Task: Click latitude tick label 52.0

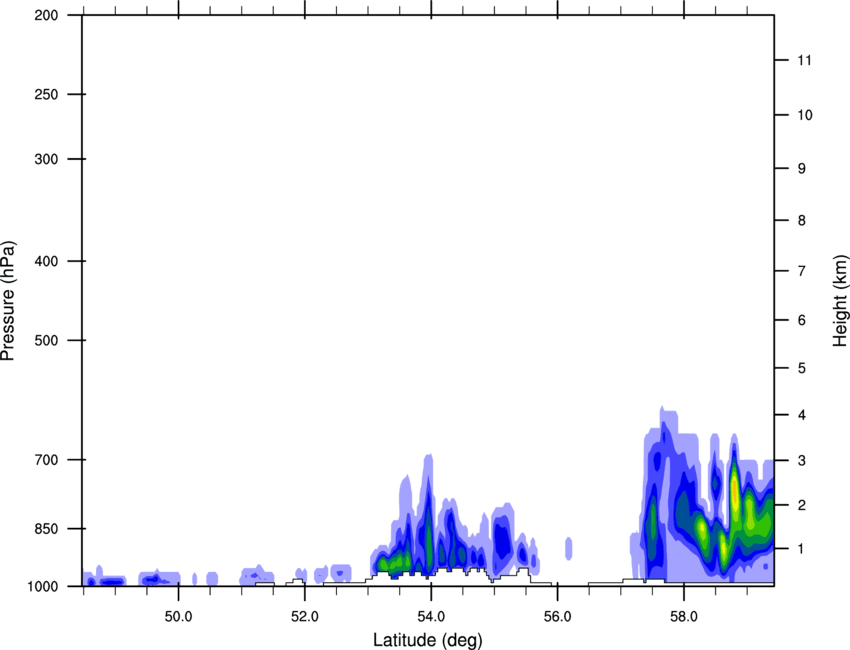Action: (x=305, y=616)
